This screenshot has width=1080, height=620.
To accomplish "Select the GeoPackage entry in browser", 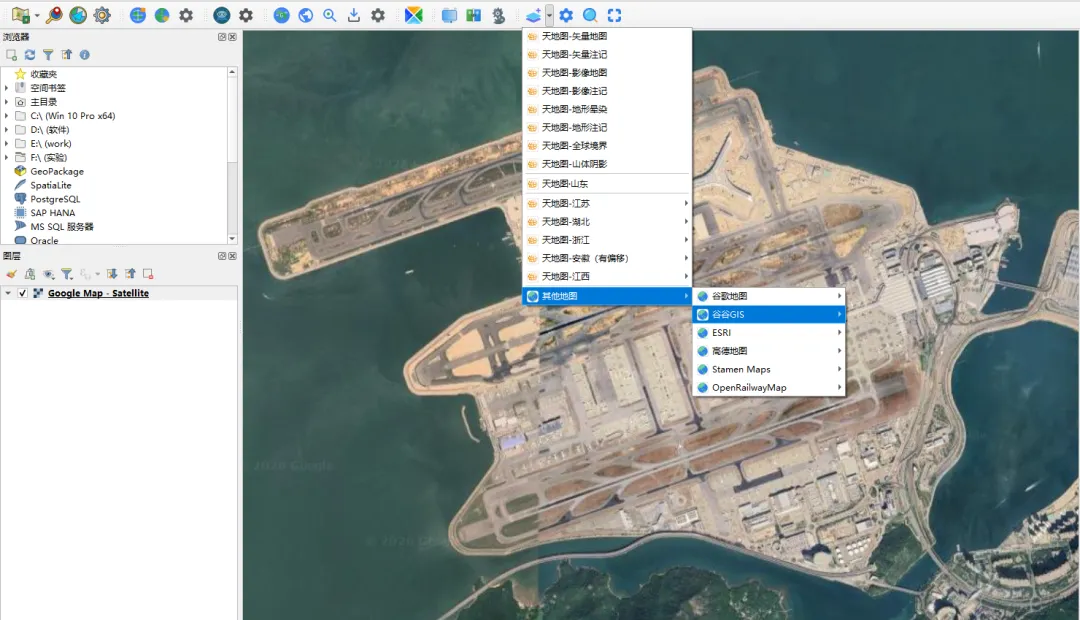I will point(58,171).
